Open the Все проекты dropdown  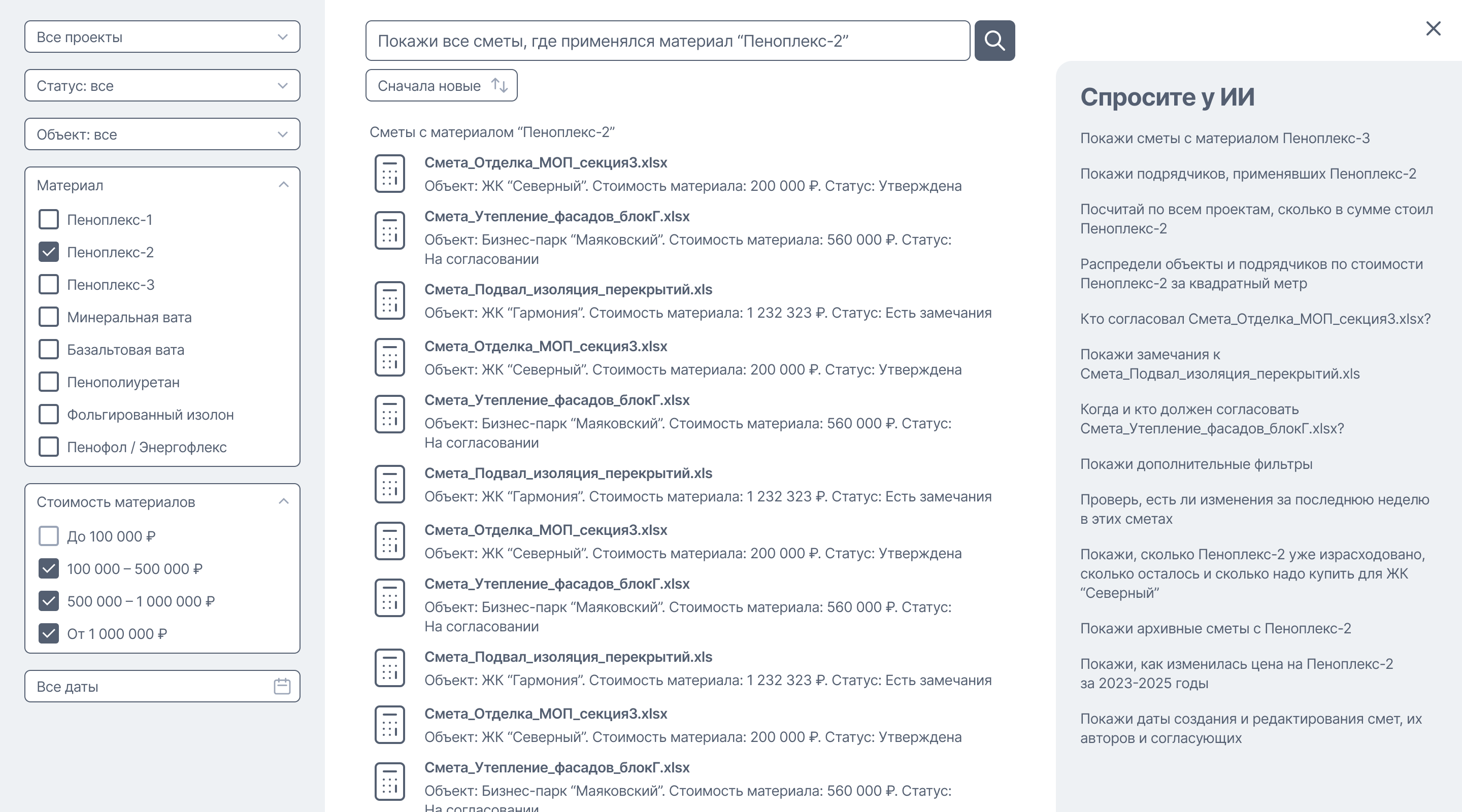coord(162,37)
